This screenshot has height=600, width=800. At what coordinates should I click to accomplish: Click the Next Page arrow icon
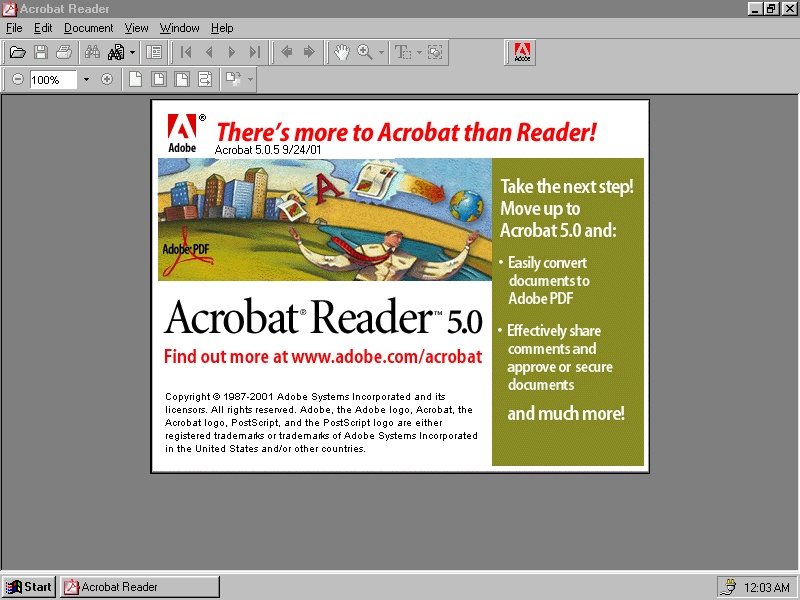click(x=232, y=52)
